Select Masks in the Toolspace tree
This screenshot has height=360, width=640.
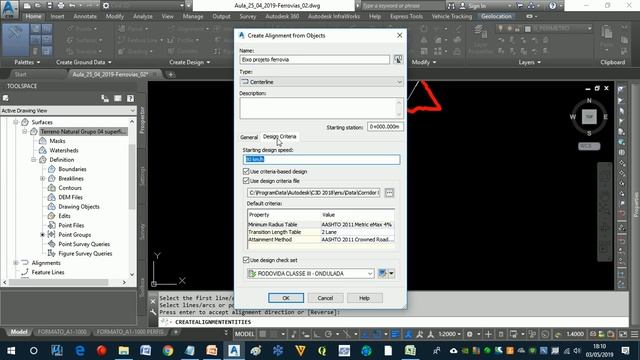pos(57,141)
